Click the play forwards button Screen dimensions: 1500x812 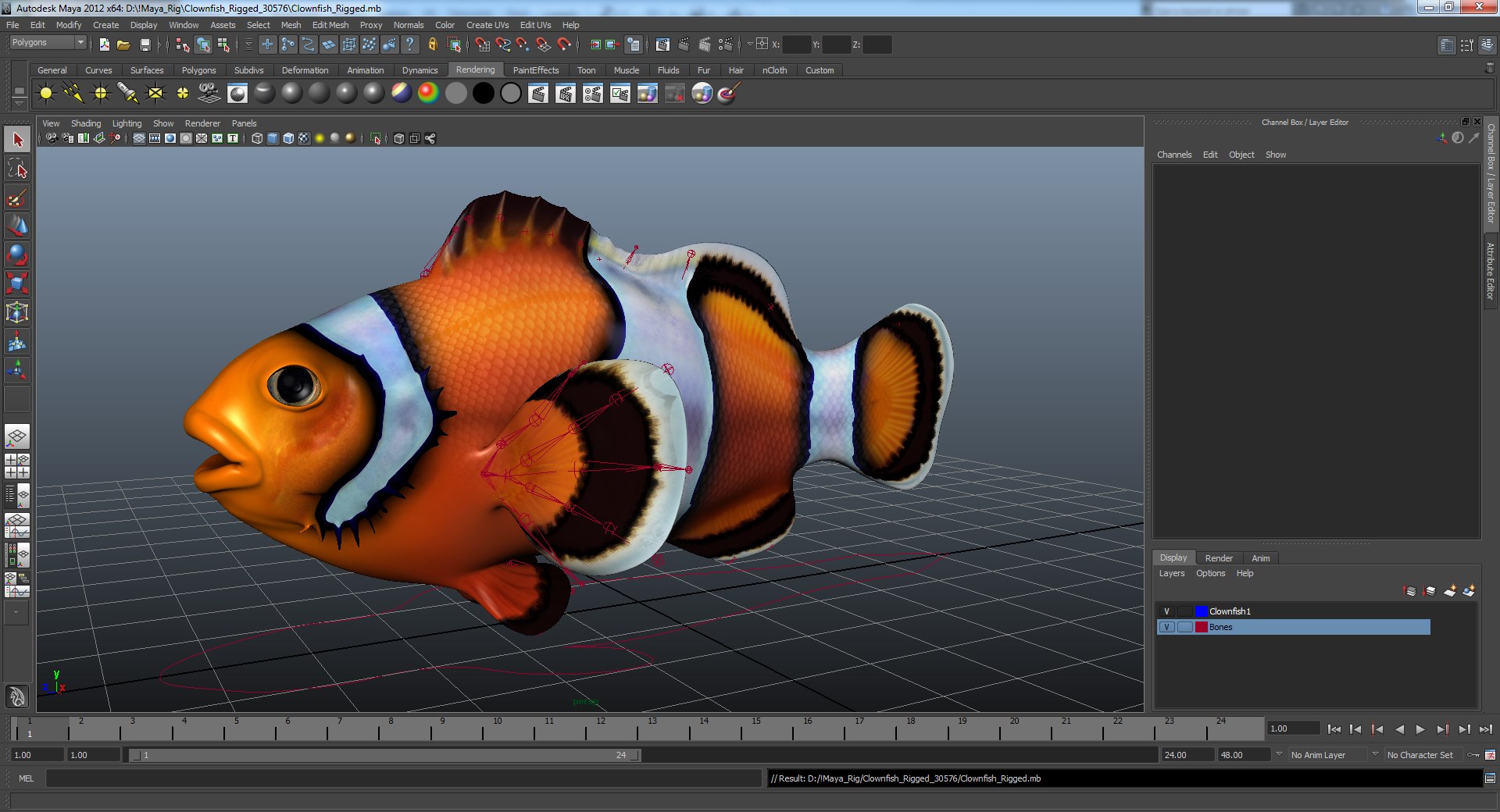[x=1420, y=729]
